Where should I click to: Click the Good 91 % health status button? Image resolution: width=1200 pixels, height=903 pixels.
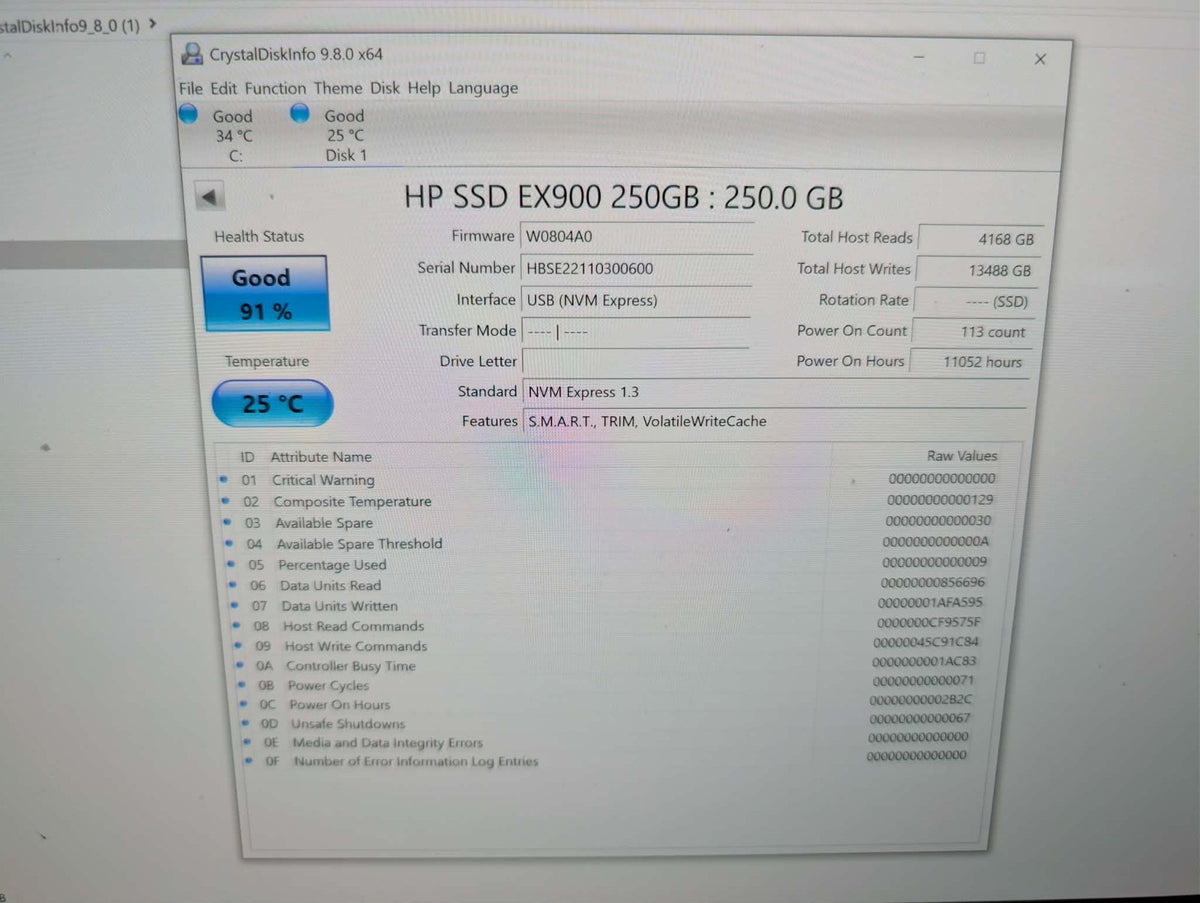(264, 294)
